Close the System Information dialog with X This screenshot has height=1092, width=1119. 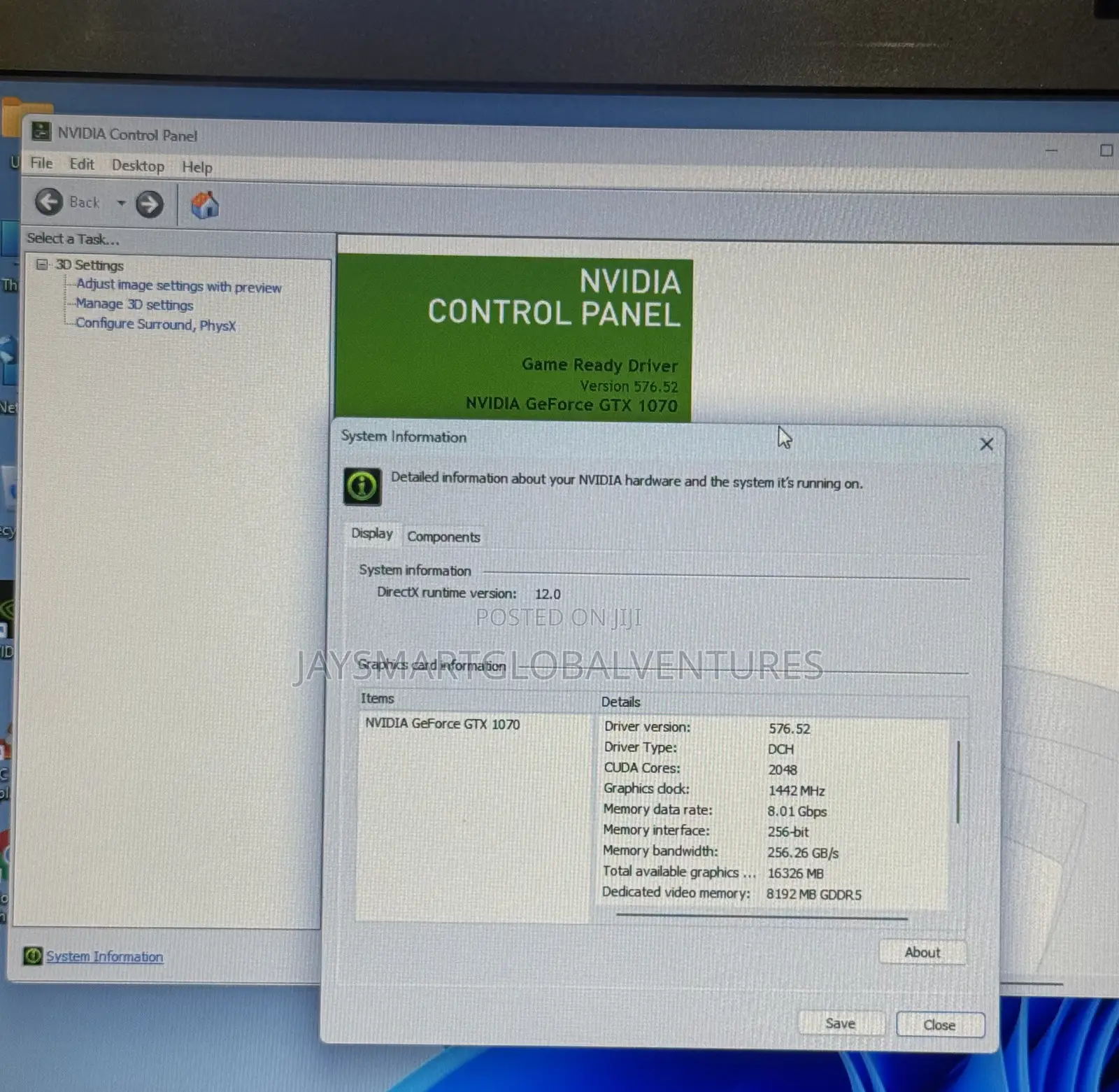pyautogui.click(x=986, y=444)
